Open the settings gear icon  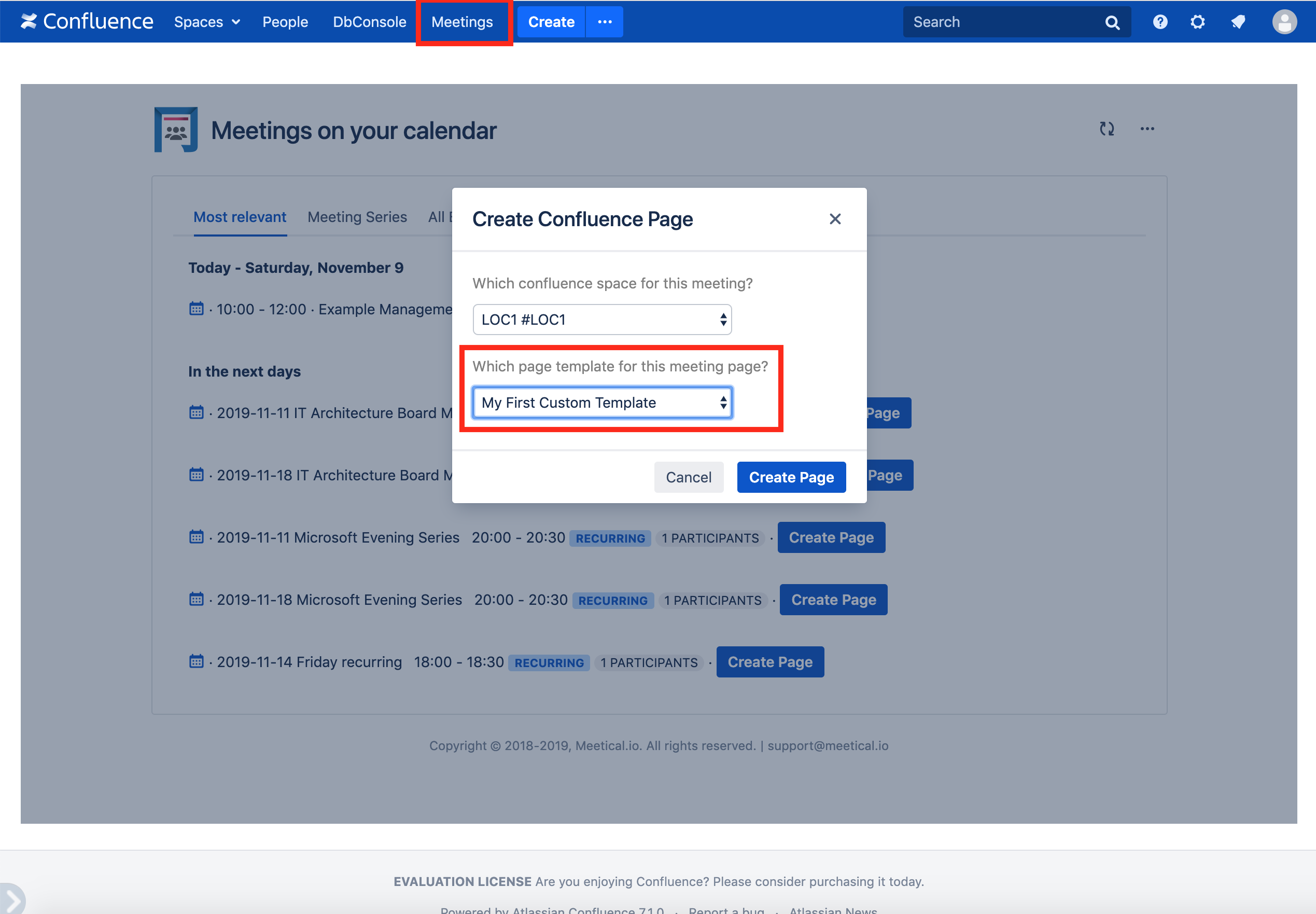tap(1197, 22)
